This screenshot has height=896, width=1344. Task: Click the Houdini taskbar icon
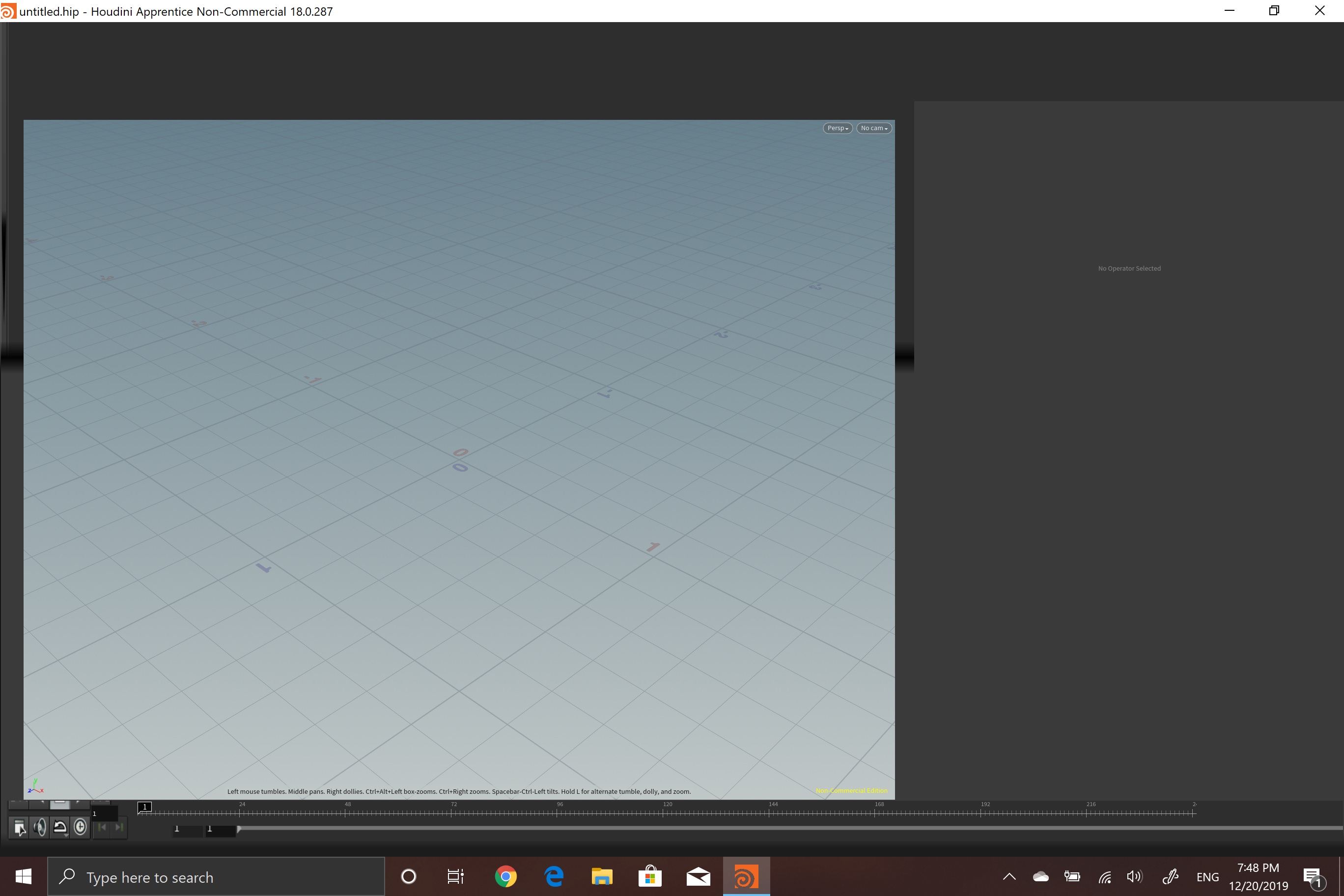click(x=746, y=876)
